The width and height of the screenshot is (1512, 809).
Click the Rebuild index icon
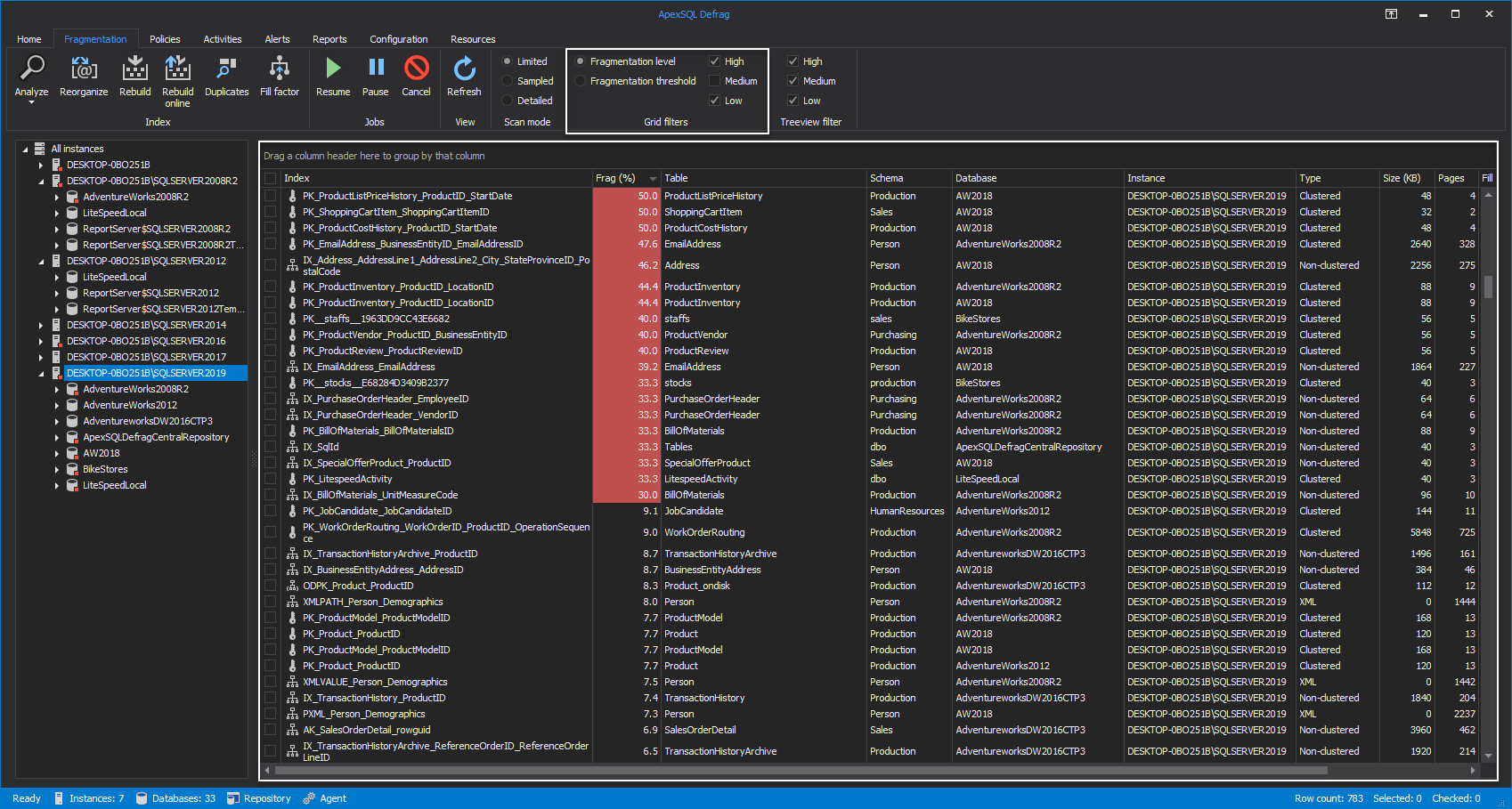(134, 68)
